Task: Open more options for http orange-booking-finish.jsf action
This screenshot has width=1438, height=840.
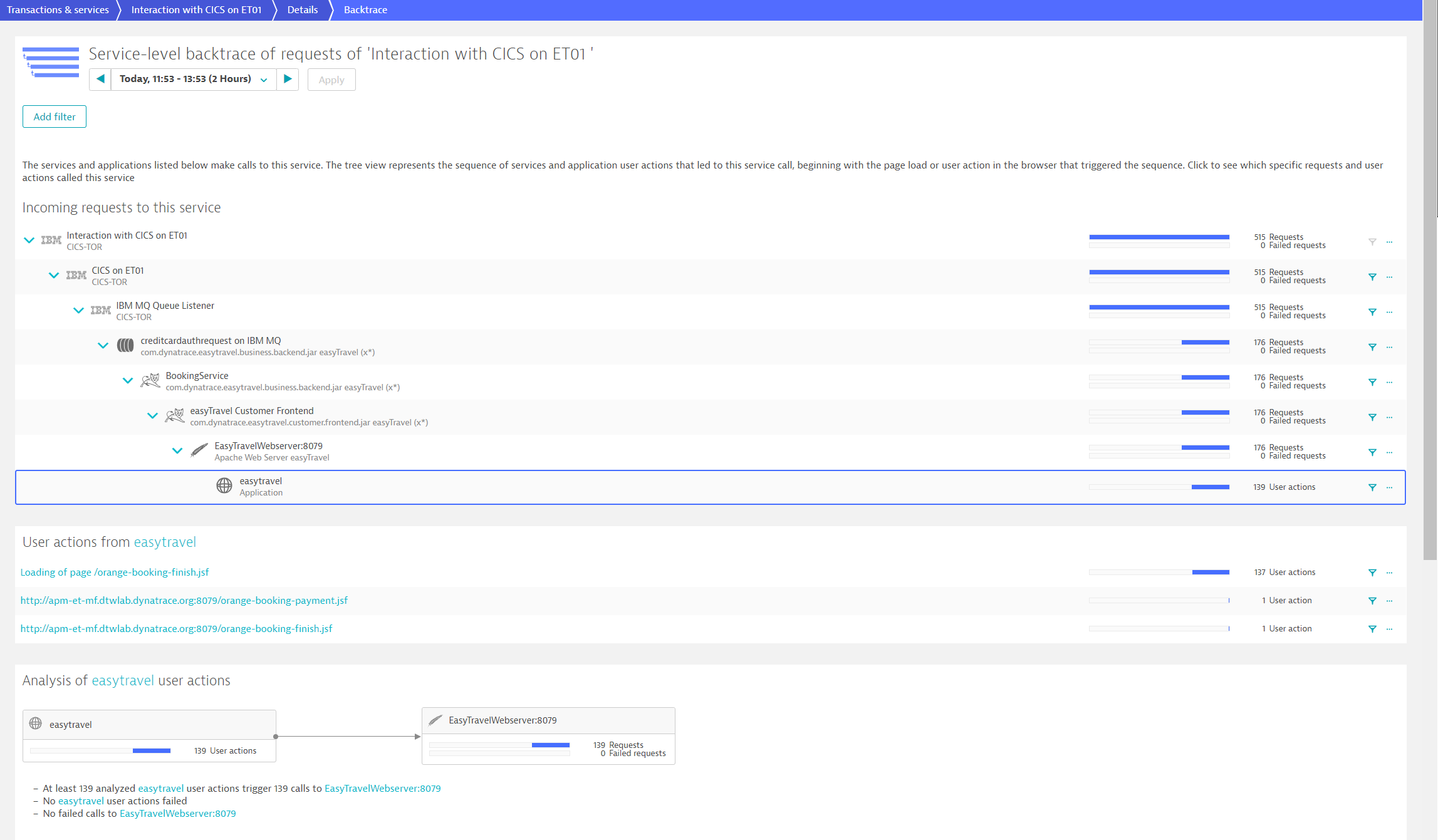Action: click(1389, 629)
